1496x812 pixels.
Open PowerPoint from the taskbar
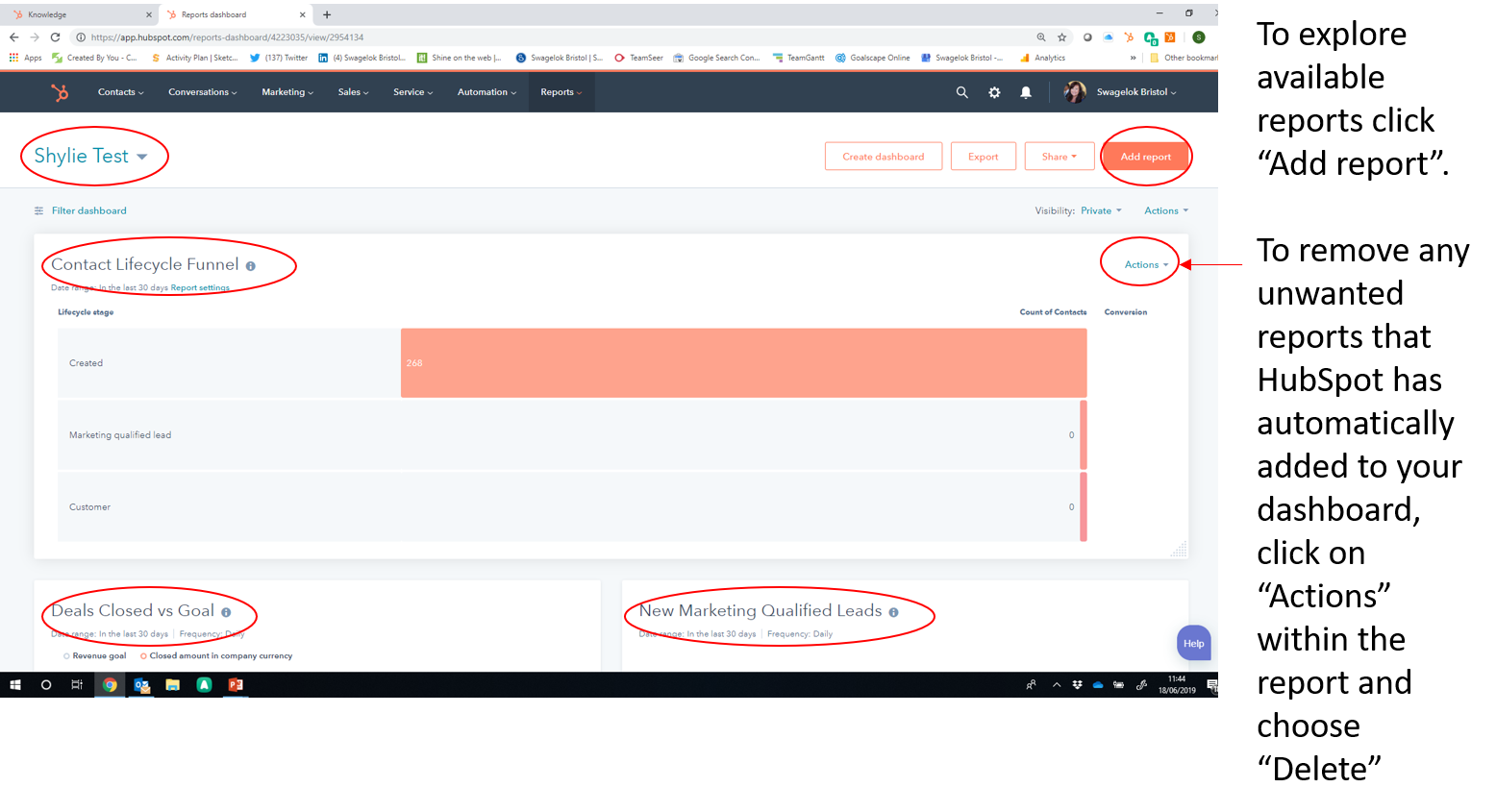(x=236, y=685)
